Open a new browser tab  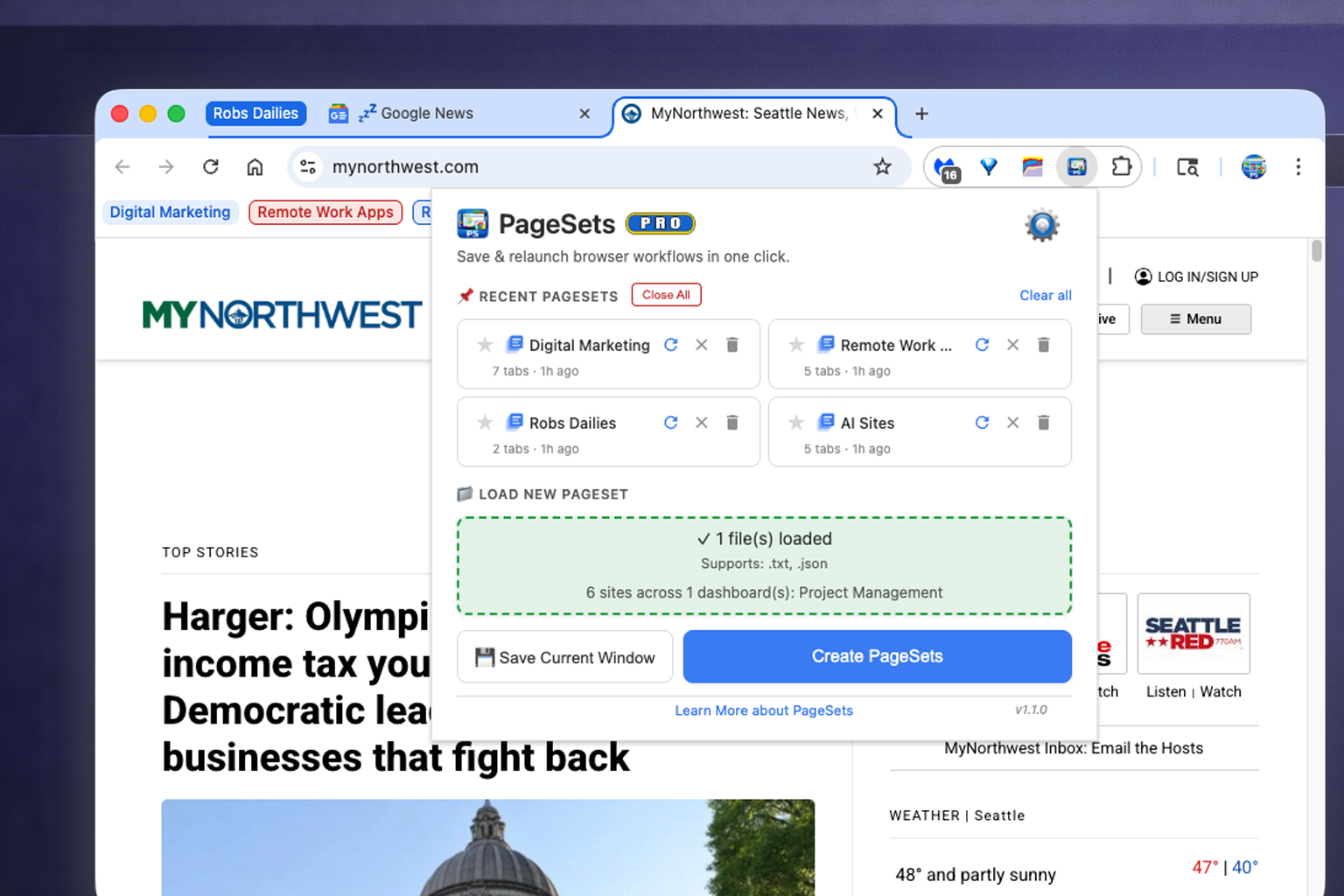tap(921, 114)
